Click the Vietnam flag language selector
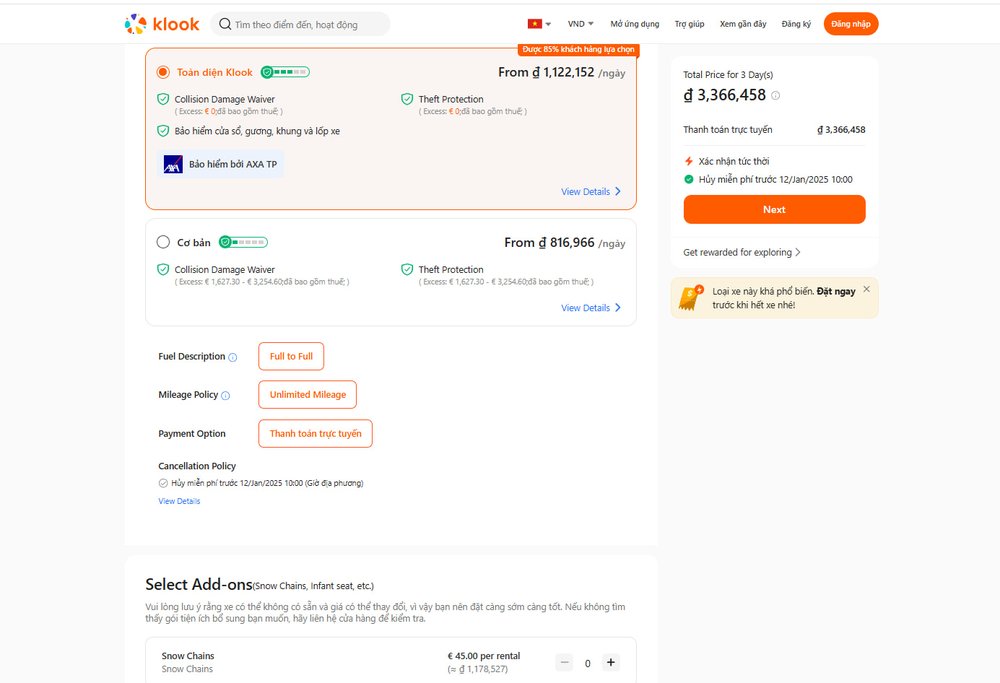 [534, 22]
